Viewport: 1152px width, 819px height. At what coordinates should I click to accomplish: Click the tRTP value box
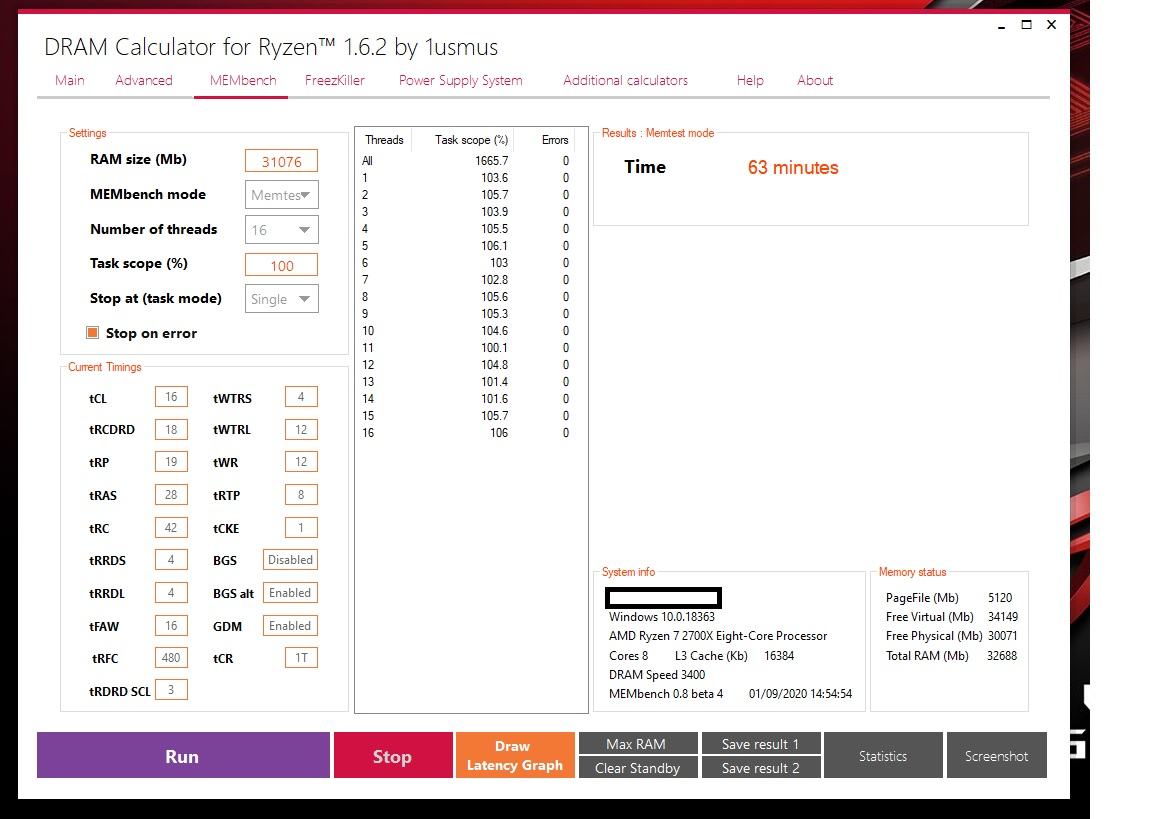pyautogui.click(x=301, y=495)
